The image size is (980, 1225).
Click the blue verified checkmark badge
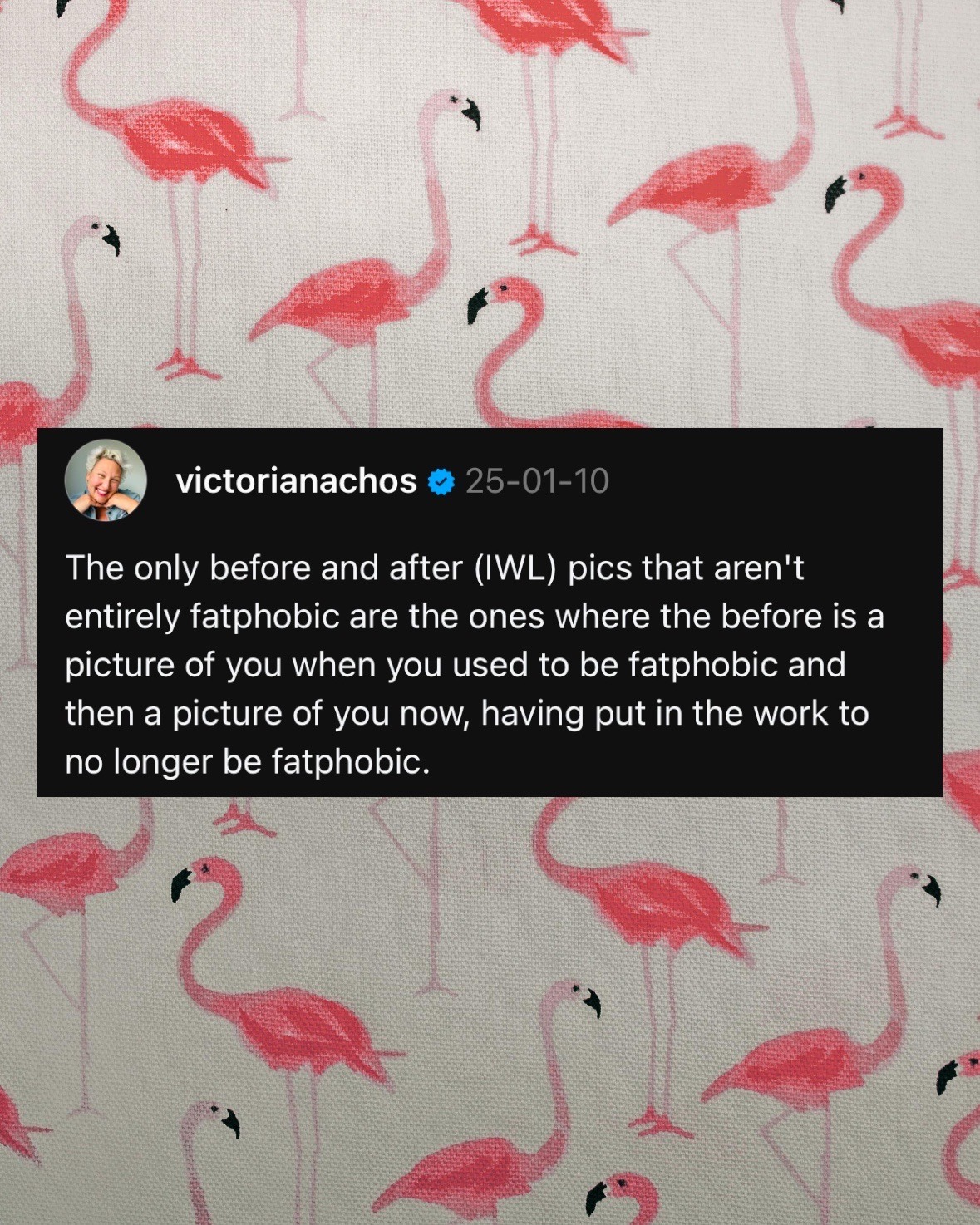(441, 481)
